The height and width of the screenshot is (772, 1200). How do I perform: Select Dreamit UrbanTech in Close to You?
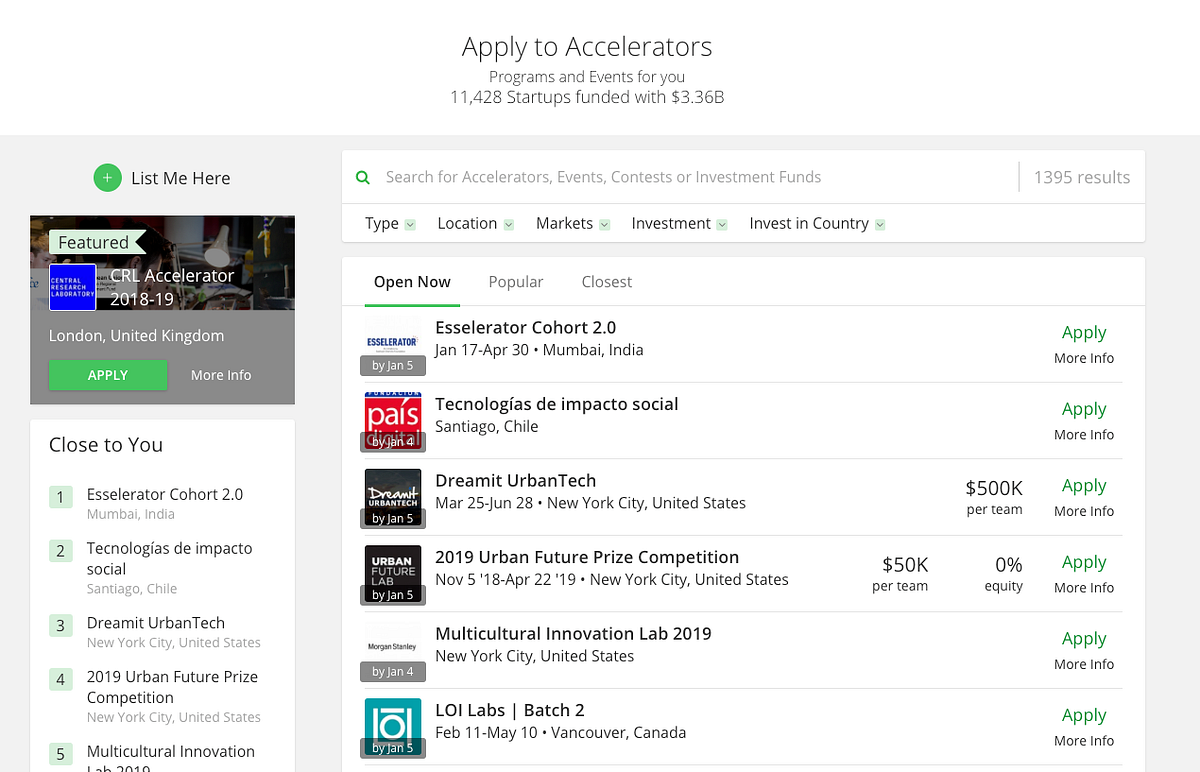tap(156, 623)
